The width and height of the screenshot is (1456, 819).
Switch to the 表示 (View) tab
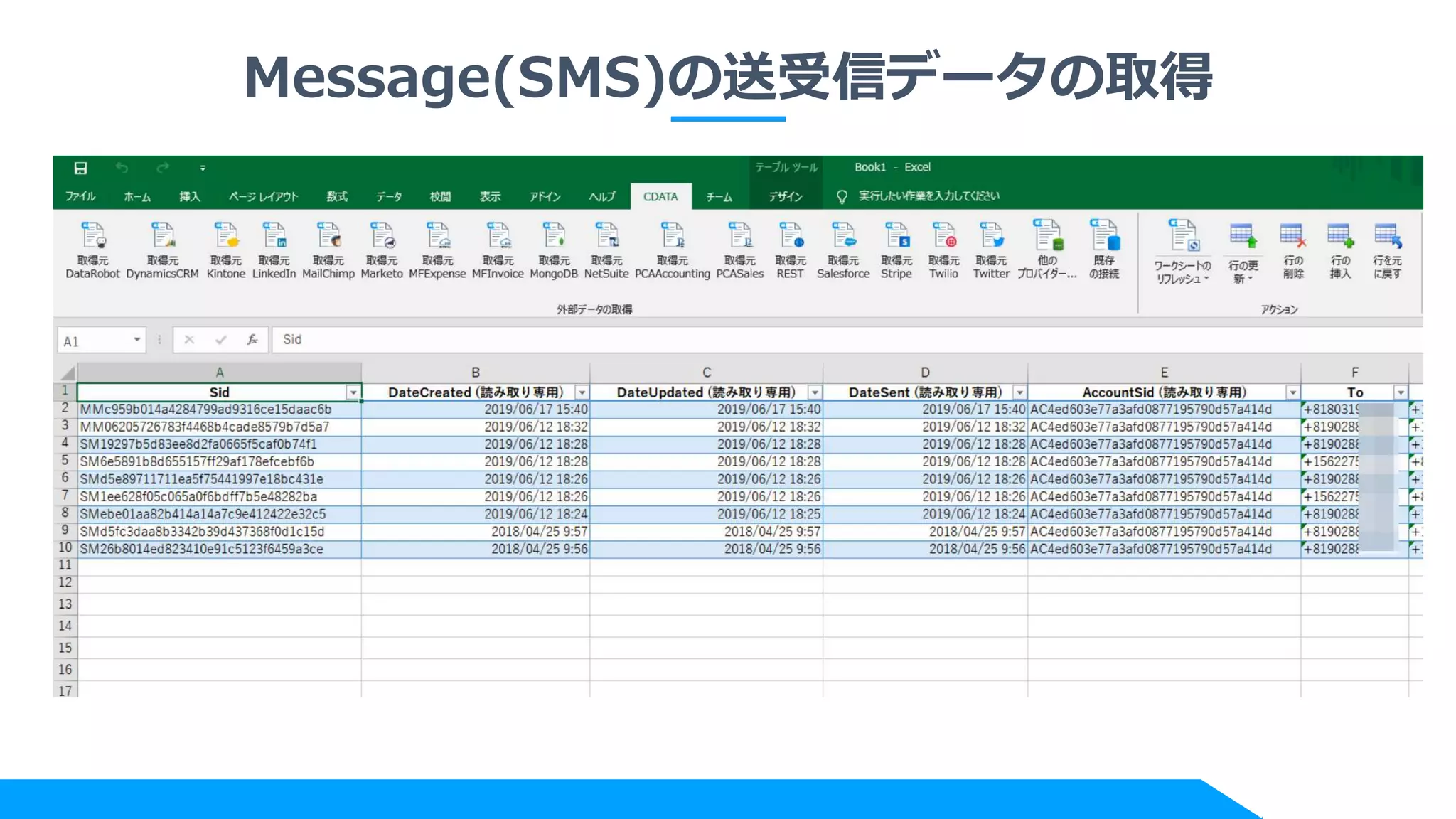coord(490,197)
